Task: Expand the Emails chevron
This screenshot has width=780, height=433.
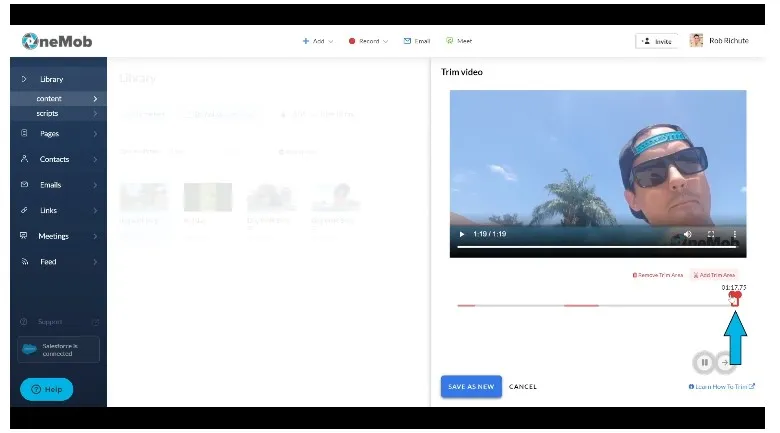Action: pos(95,185)
